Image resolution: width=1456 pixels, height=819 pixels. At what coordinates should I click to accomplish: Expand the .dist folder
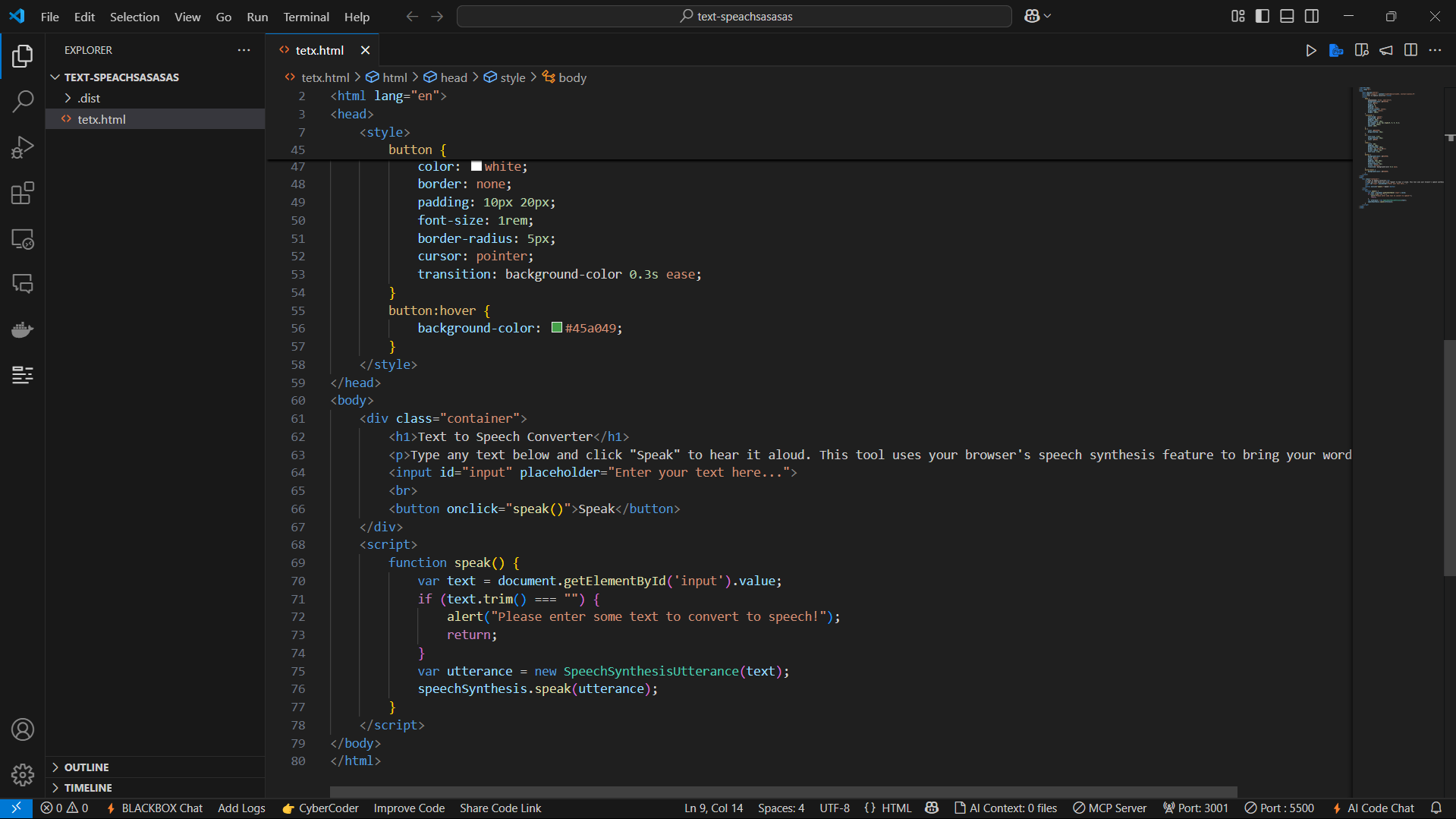point(89,98)
